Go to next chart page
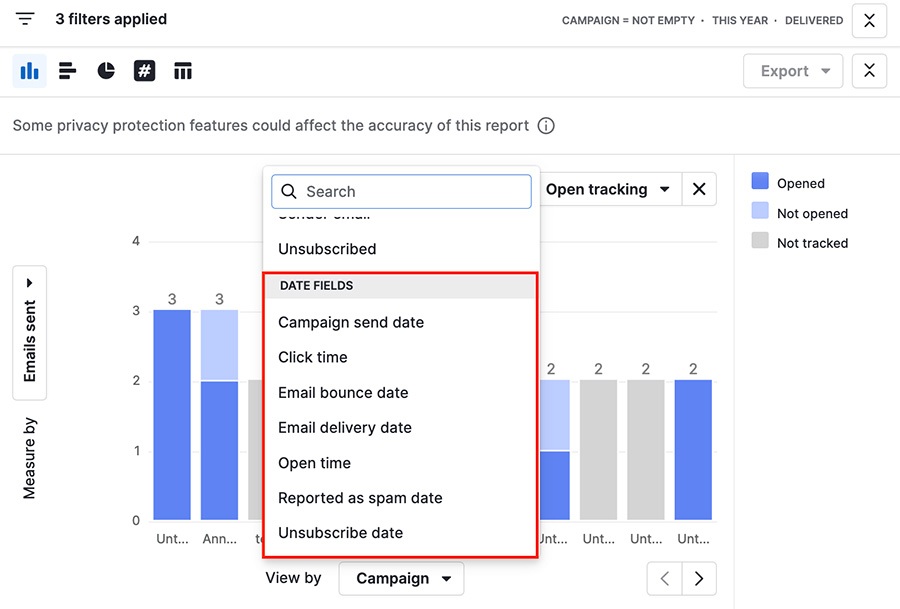900x609 pixels. coord(699,578)
